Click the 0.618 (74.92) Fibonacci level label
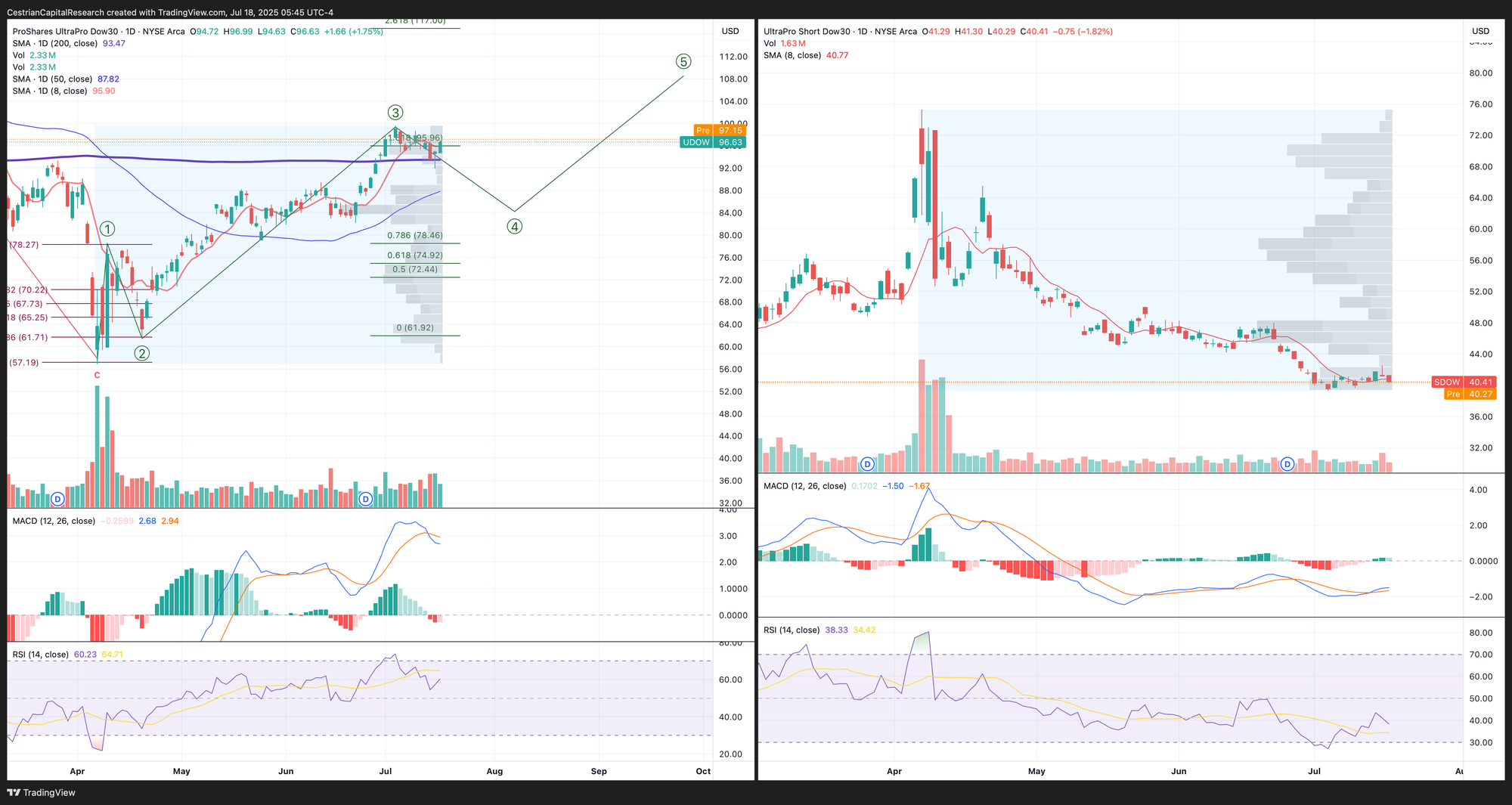The image size is (1512, 805). 415,255
